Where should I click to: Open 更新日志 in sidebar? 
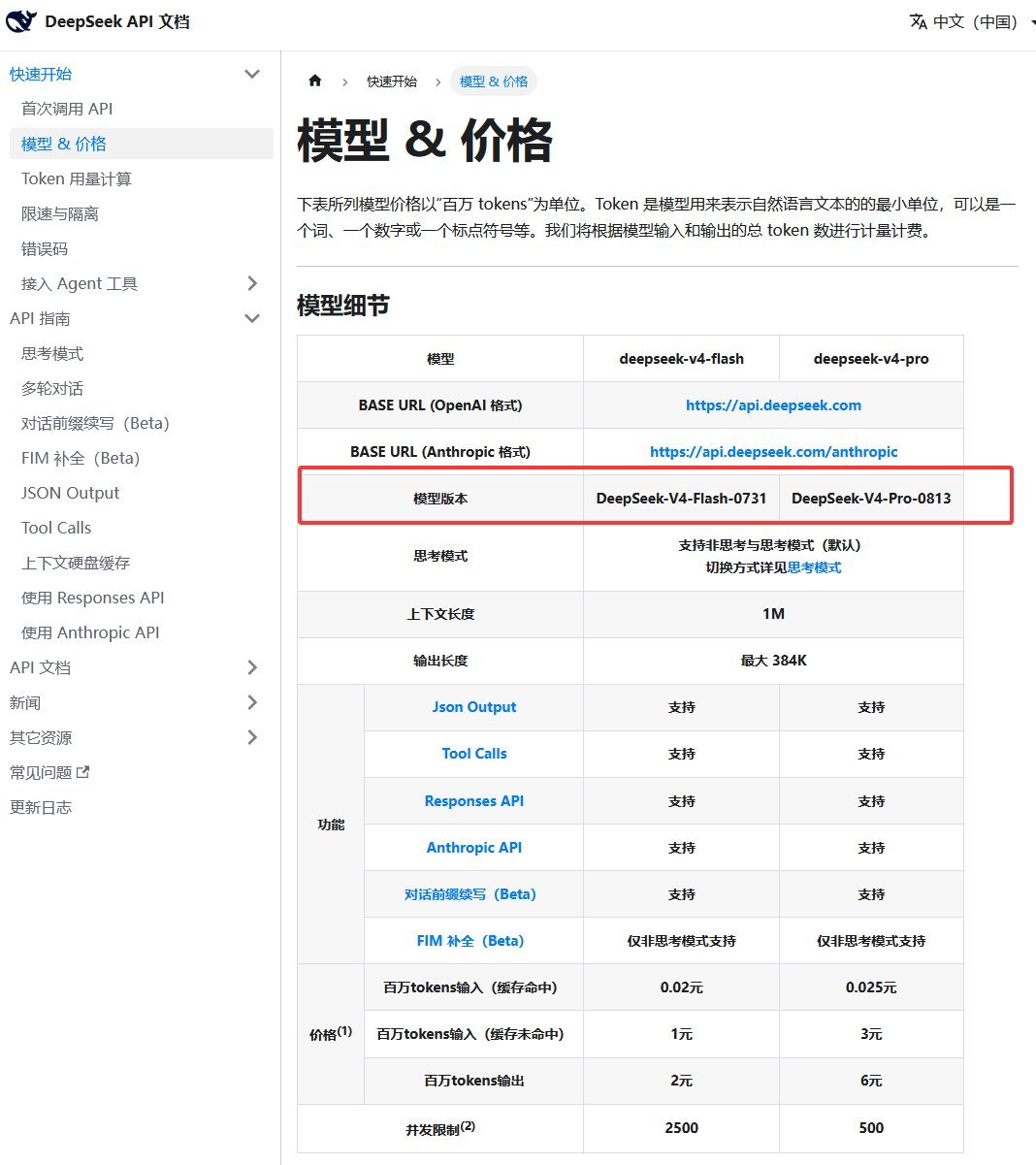(41, 807)
